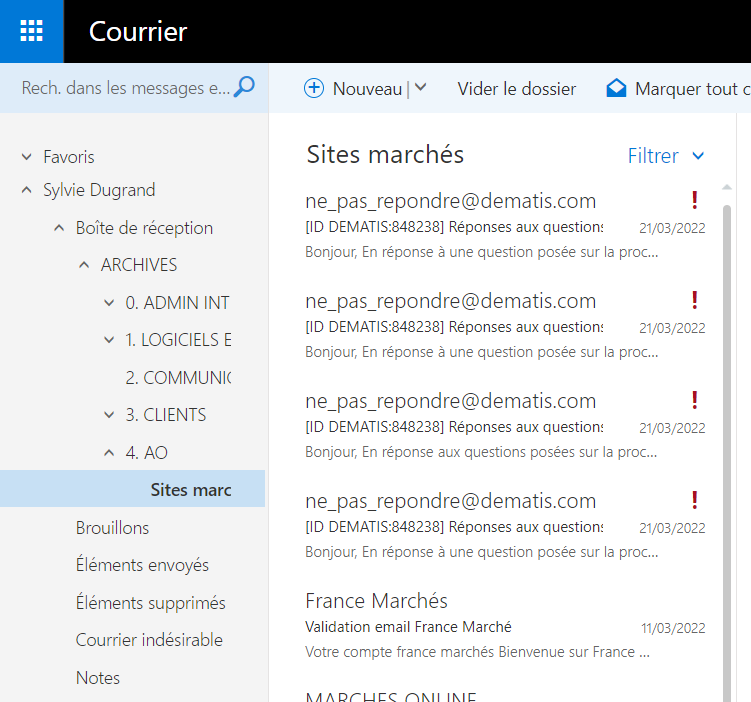Expand the 3. CLIENTS folder
The image size is (751, 702).
109,415
